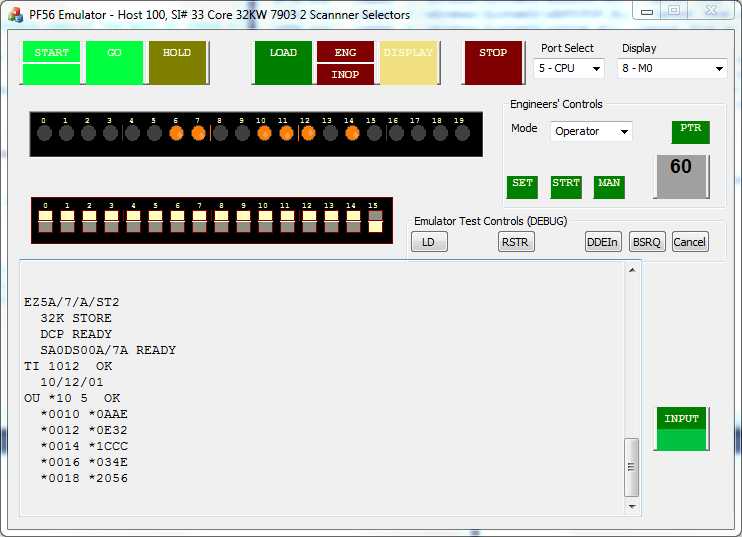Hit the bright green GO button
Screen dimensions: 742x537
point(115,63)
